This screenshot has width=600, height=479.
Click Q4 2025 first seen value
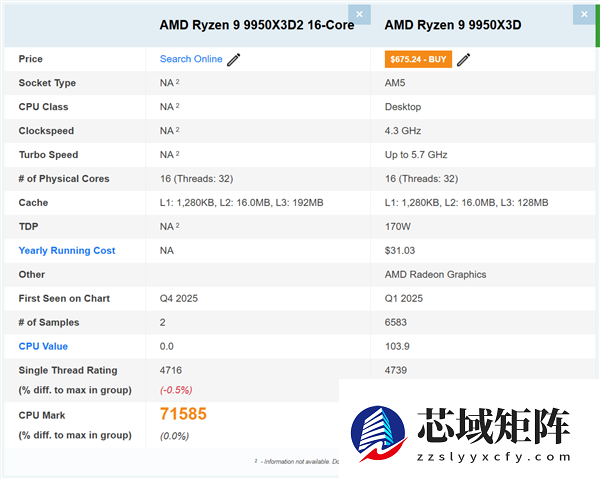click(179, 298)
